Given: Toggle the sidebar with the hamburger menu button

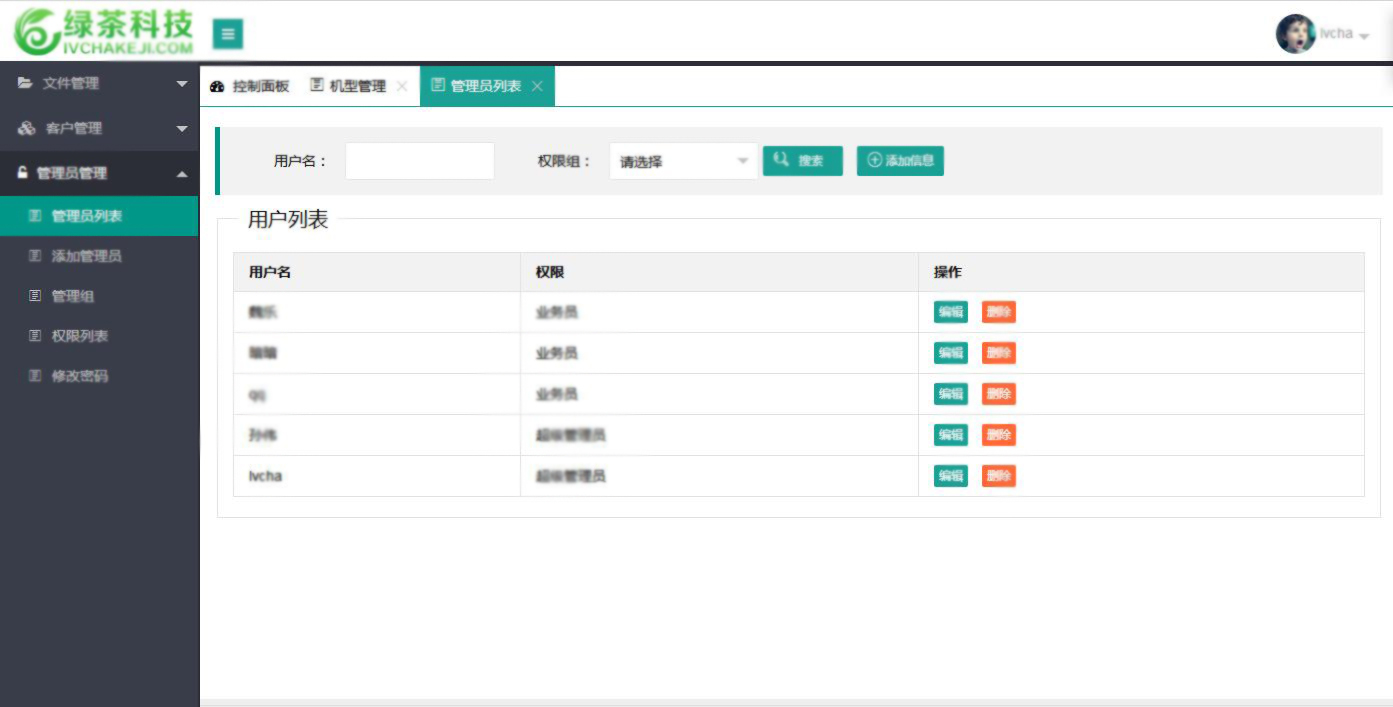Looking at the screenshot, I should pos(228,34).
